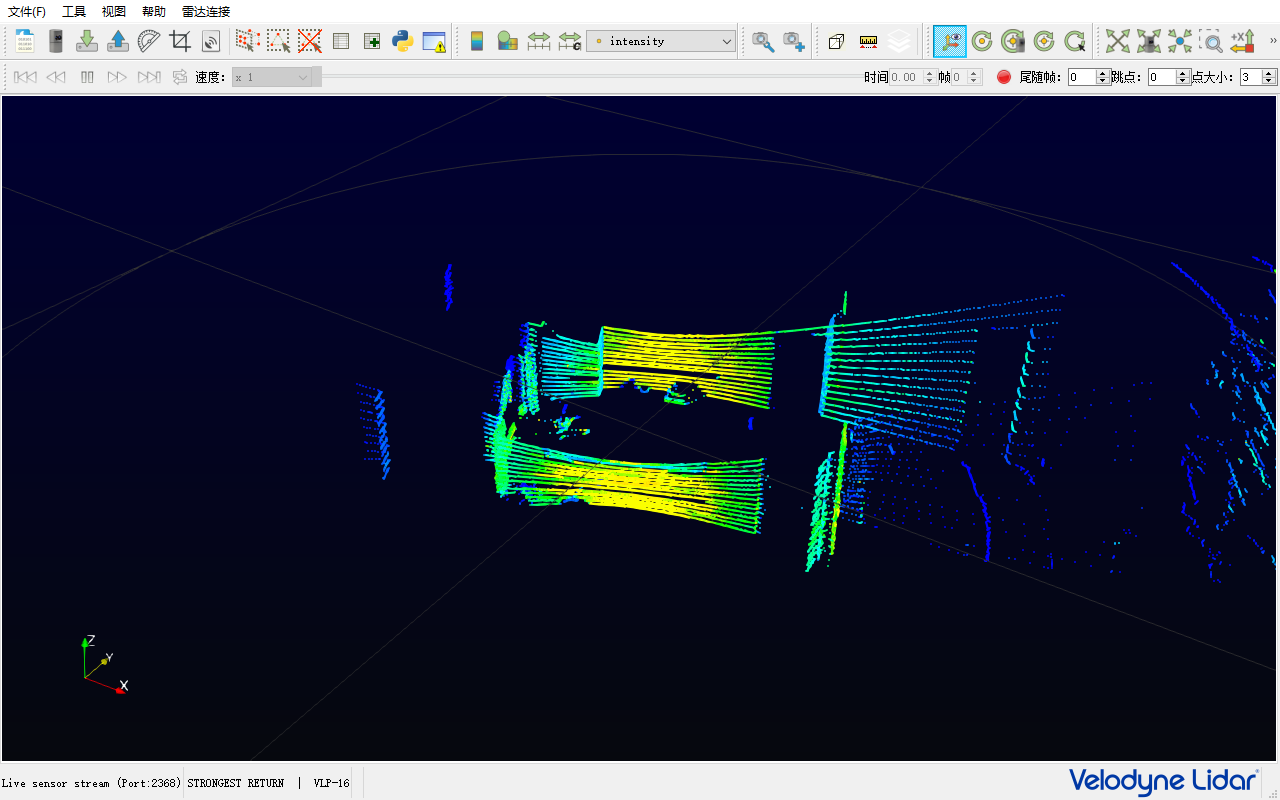Open the intensity color-by dropdown

click(661, 41)
